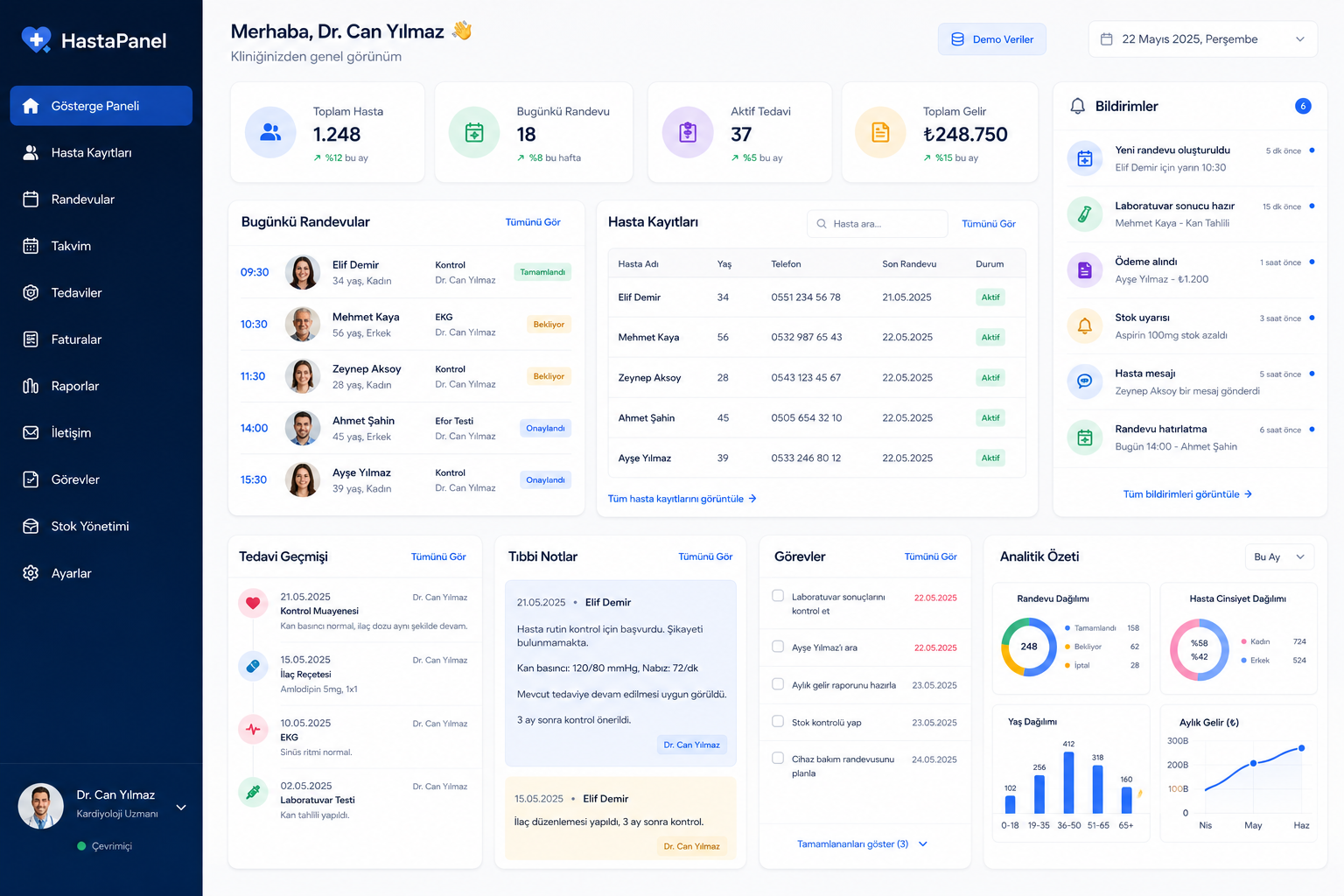
Task: Click the İletişim envelope icon in sidebar
Action: pos(31,432)
